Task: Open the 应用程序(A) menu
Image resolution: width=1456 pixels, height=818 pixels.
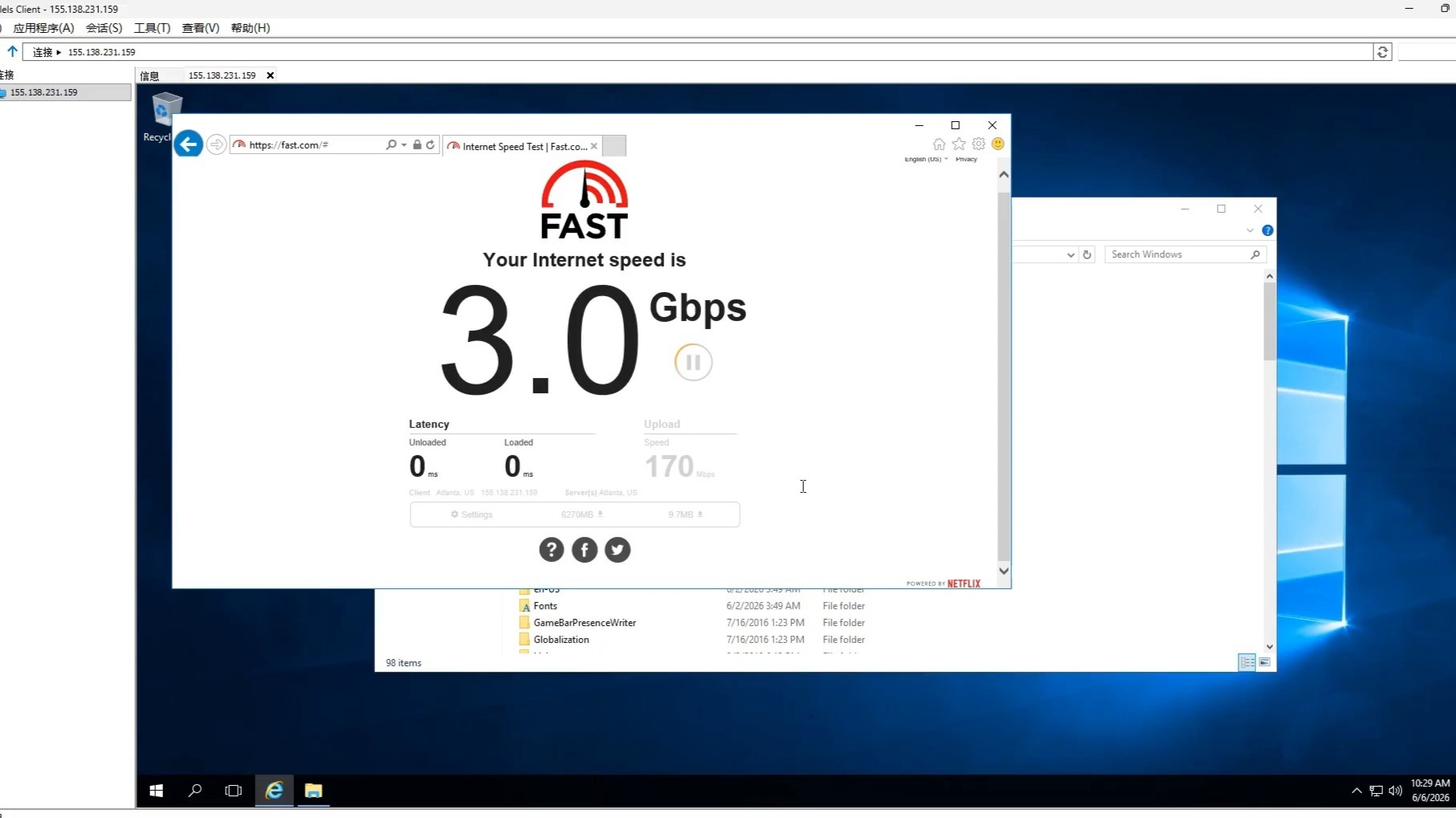Action: click(x=43, y=28)
